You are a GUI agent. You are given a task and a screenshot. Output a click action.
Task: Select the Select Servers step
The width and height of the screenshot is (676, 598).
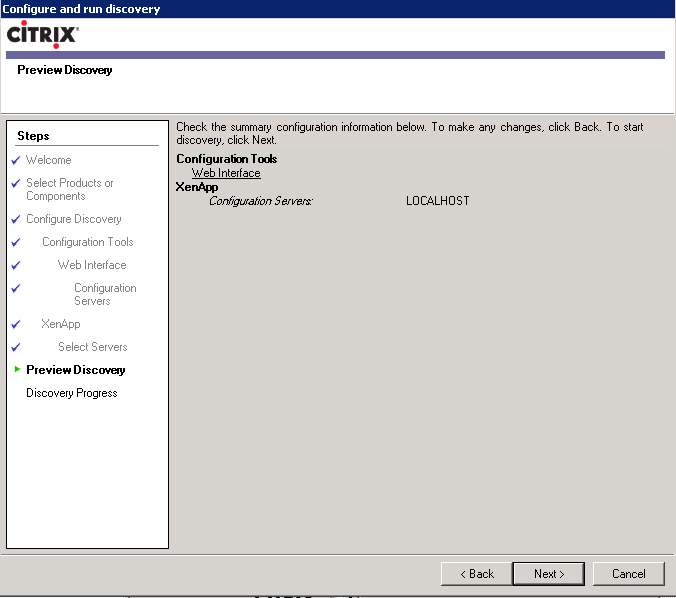(93, 347)
